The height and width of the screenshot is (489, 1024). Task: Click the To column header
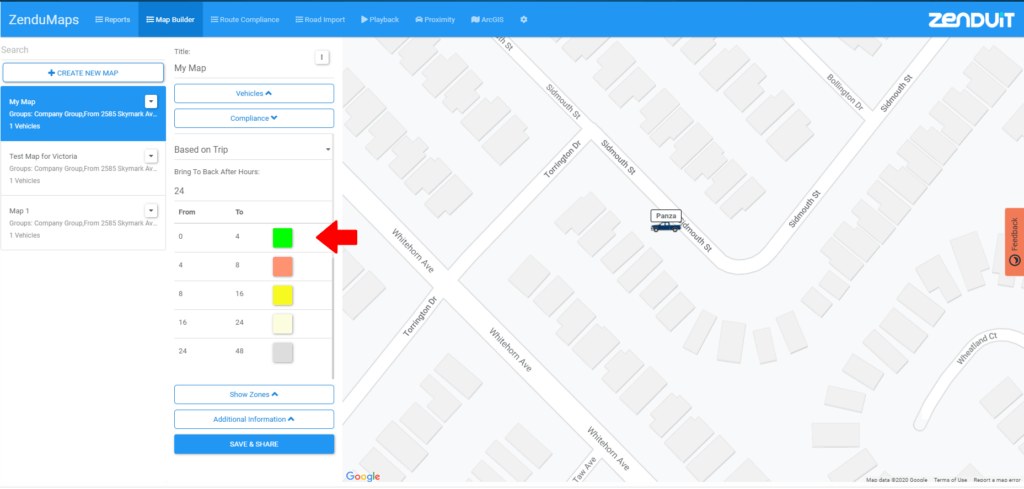(239, 212)
